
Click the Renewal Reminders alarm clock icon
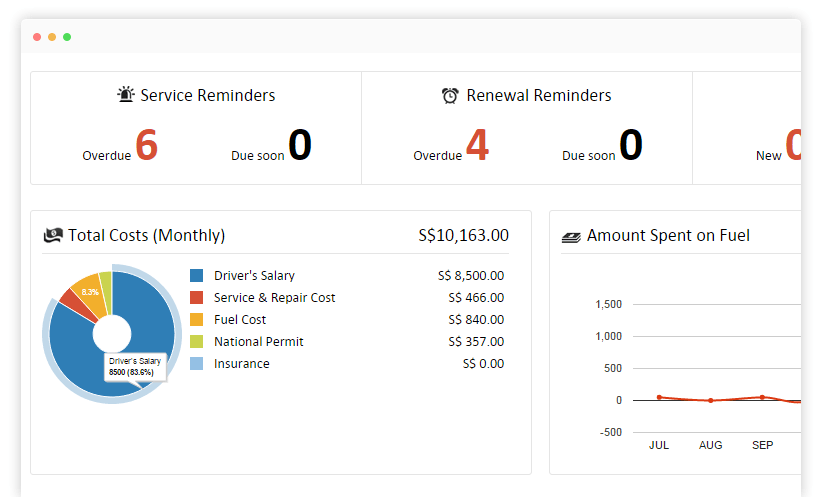[x=450, y=95]
